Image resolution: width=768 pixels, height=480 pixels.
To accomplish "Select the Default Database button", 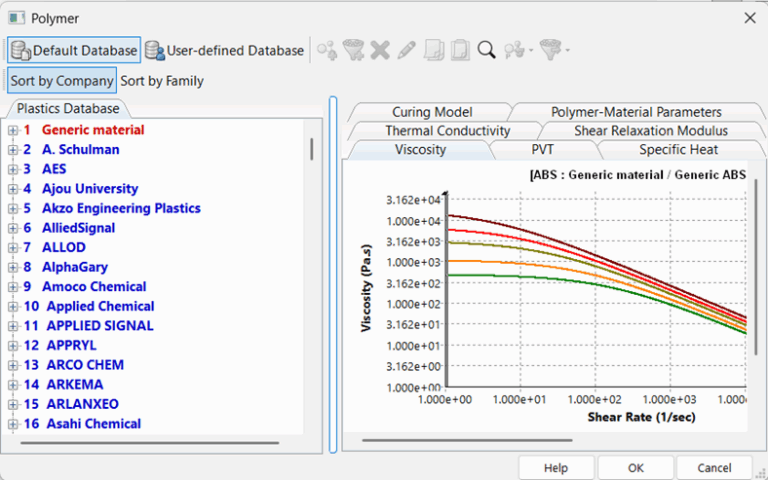I will (74, 50).
